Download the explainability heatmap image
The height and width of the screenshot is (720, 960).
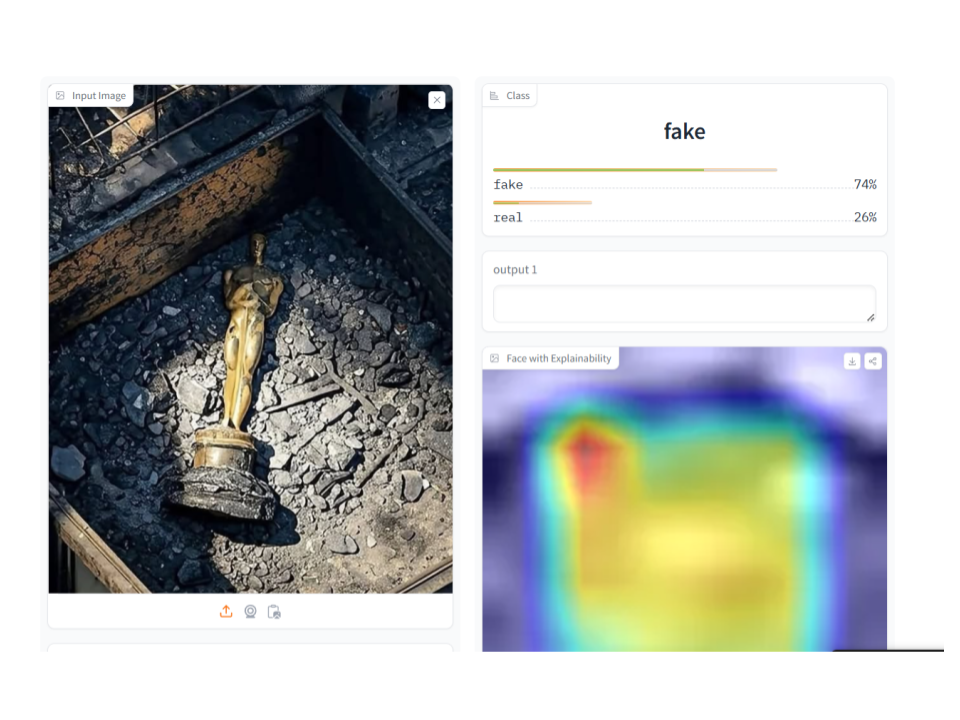click(x=852, y=361)
